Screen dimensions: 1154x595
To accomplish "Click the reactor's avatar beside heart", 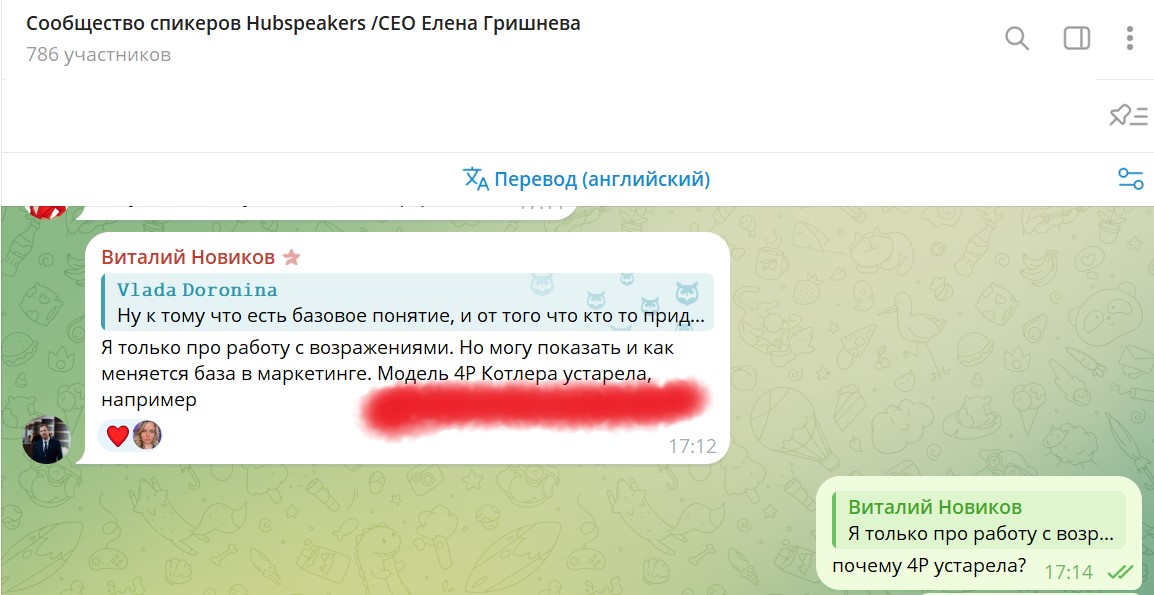I will click(147, 435).
